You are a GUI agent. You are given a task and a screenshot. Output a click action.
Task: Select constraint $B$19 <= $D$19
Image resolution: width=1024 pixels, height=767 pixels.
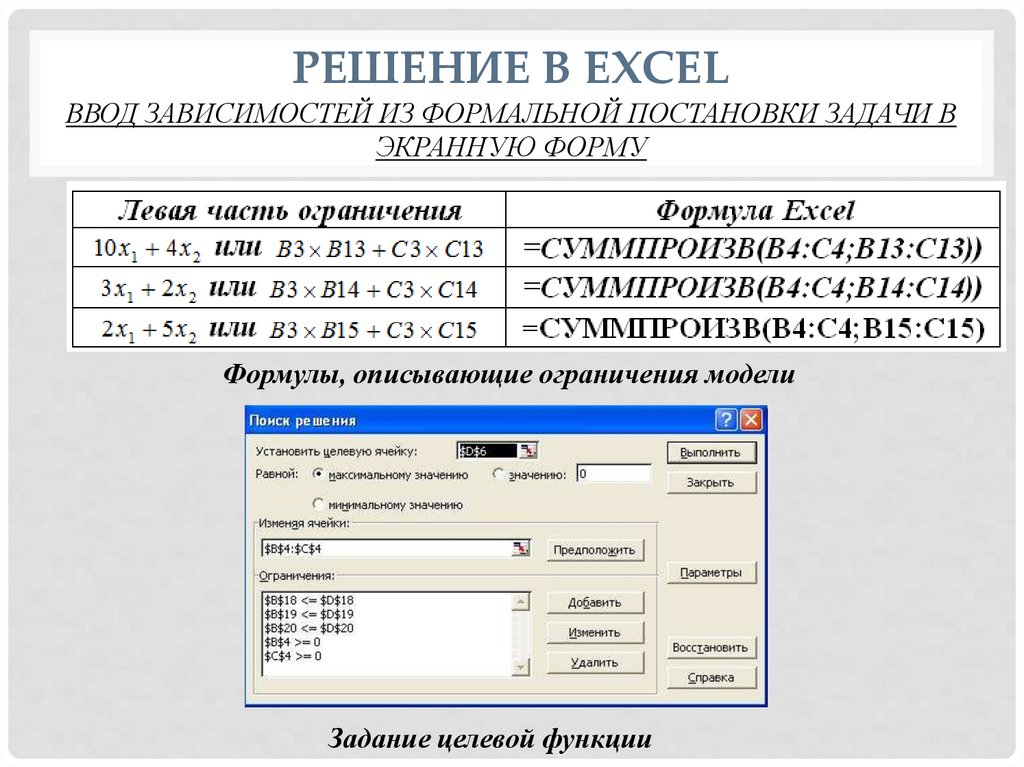click(309, 614)
